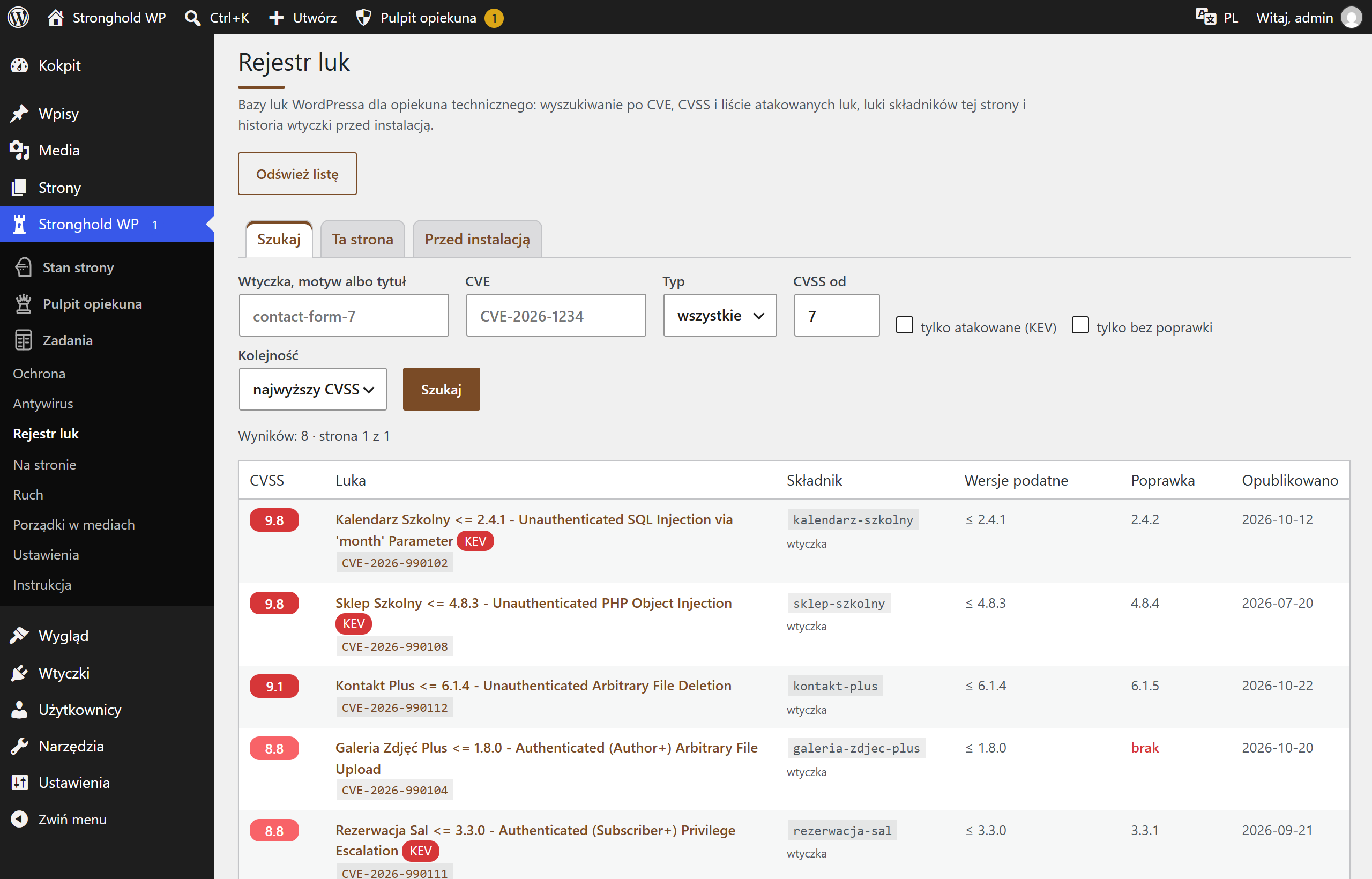This screenshot has height=879, width=1372.
Task: Open Kolejność dropdown najwyższy CVSS
Action: point(313,389)
